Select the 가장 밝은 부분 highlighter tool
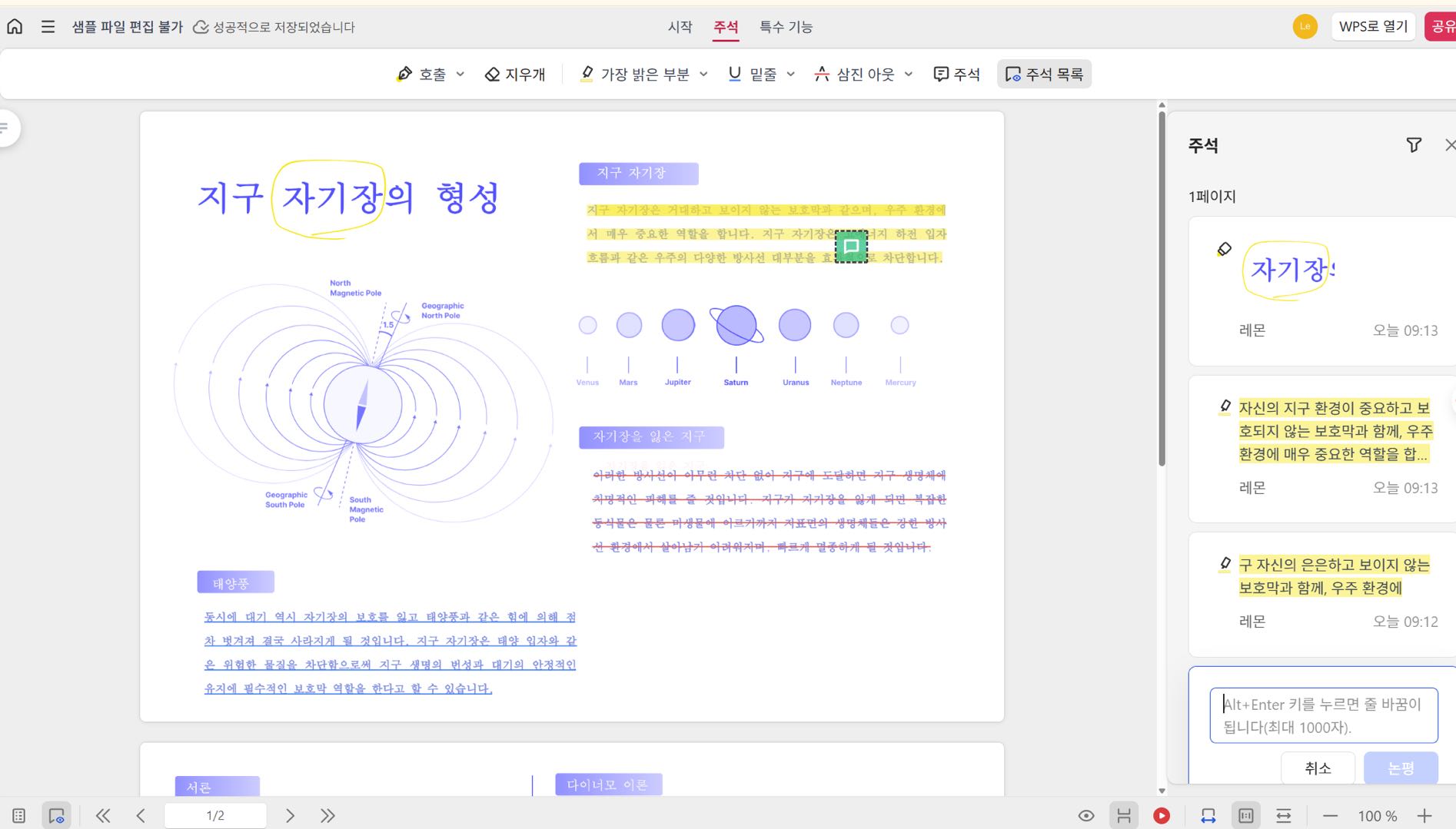 pos(634,74)
